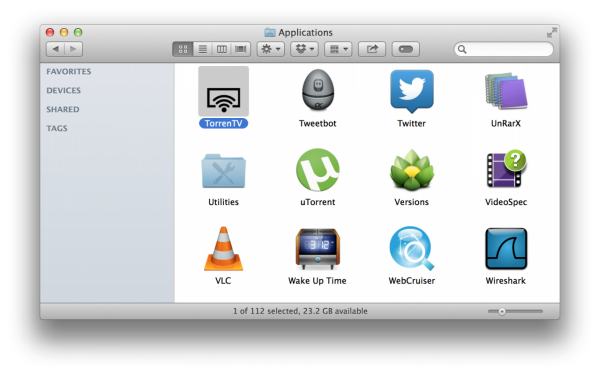Click the Finder search field

point(504,49)
